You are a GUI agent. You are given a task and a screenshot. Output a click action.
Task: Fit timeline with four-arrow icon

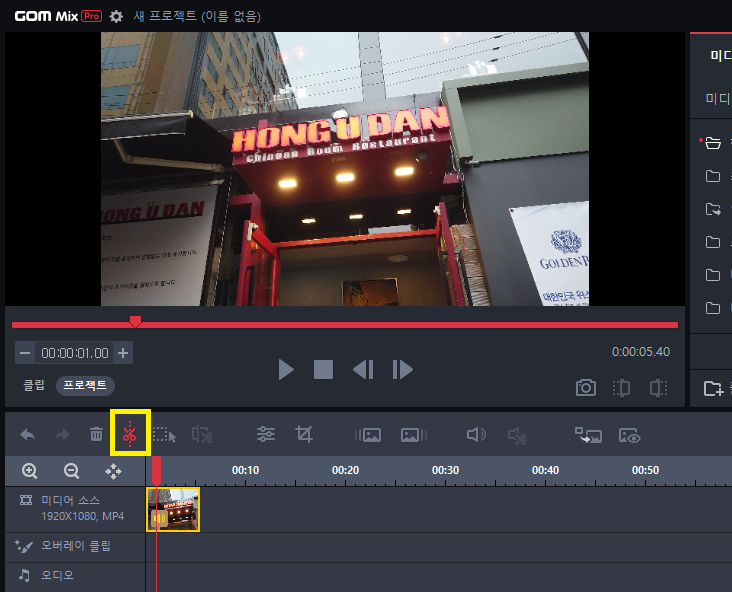click(x=113, y=472)
